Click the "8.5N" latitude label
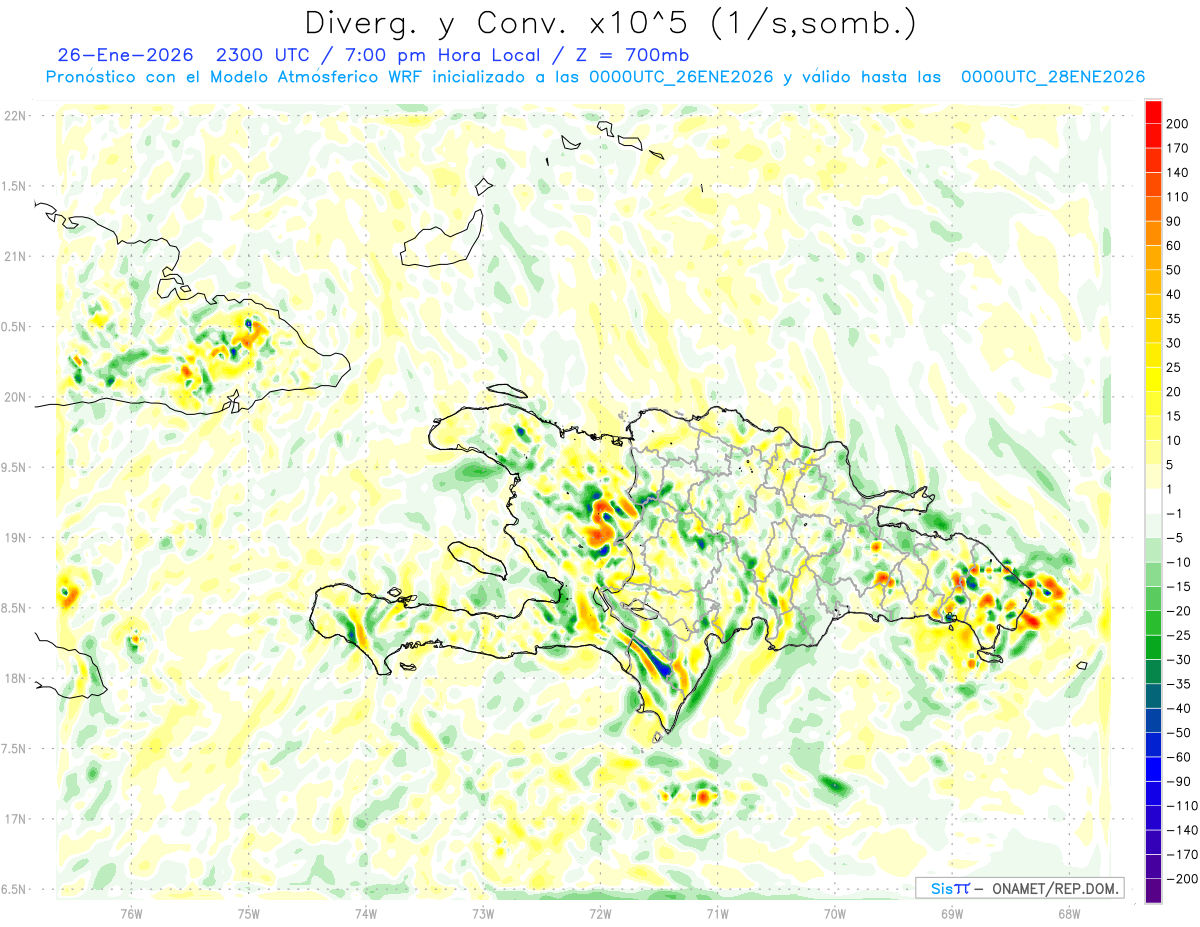The height and width of the screenshot is (927, 1200). pyautogui.click(x=15, y=608)
